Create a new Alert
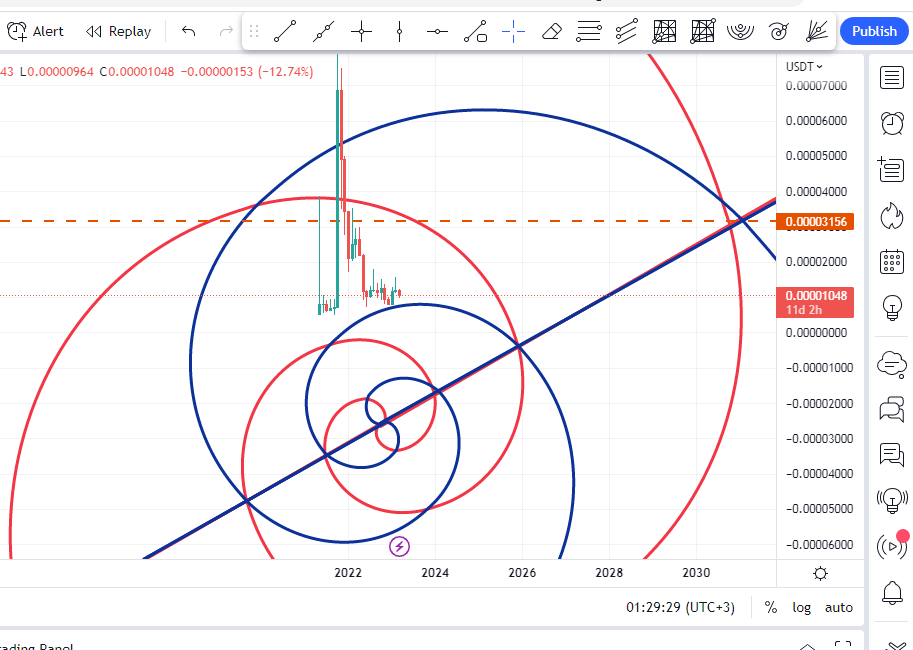 pyautogui.click(x=35, y=31)
